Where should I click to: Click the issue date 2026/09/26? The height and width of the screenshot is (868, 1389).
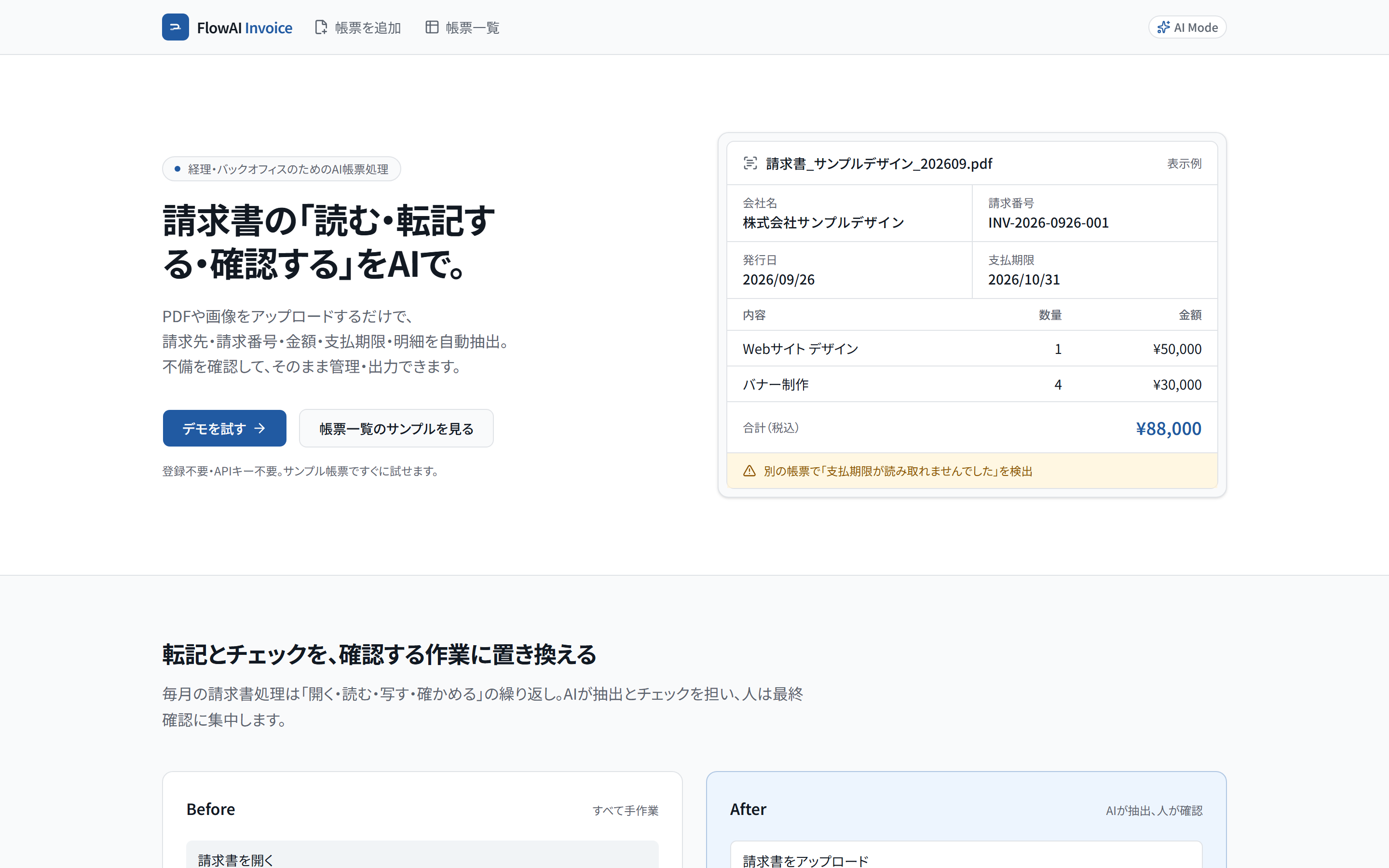[x=778, y=280]
